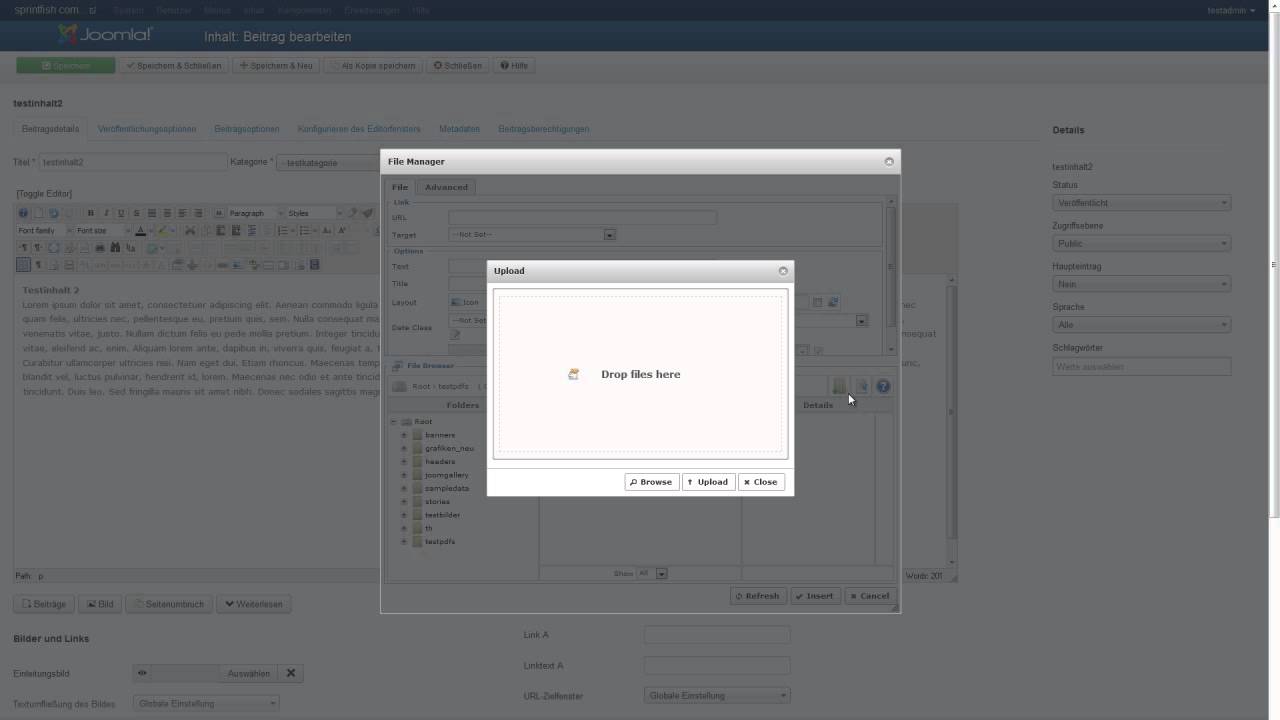1280x720 pixels.
Task: Click the Insert button in File Manager
Action: coord(815,596)
